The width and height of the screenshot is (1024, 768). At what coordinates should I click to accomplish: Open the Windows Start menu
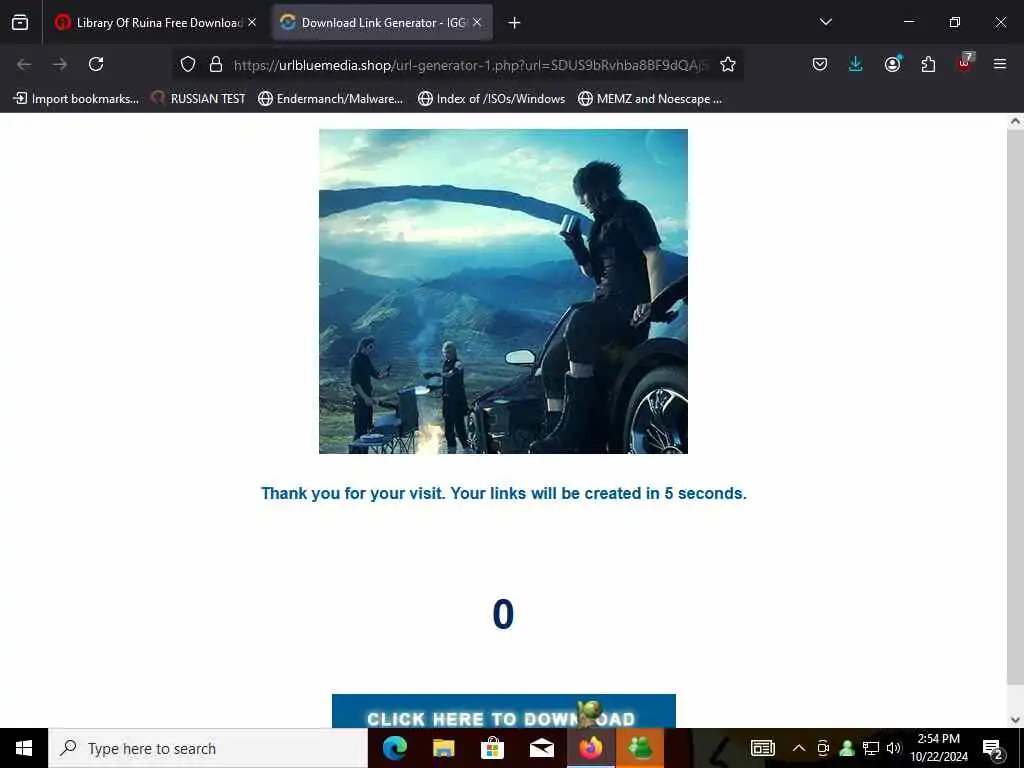point(24,748)
